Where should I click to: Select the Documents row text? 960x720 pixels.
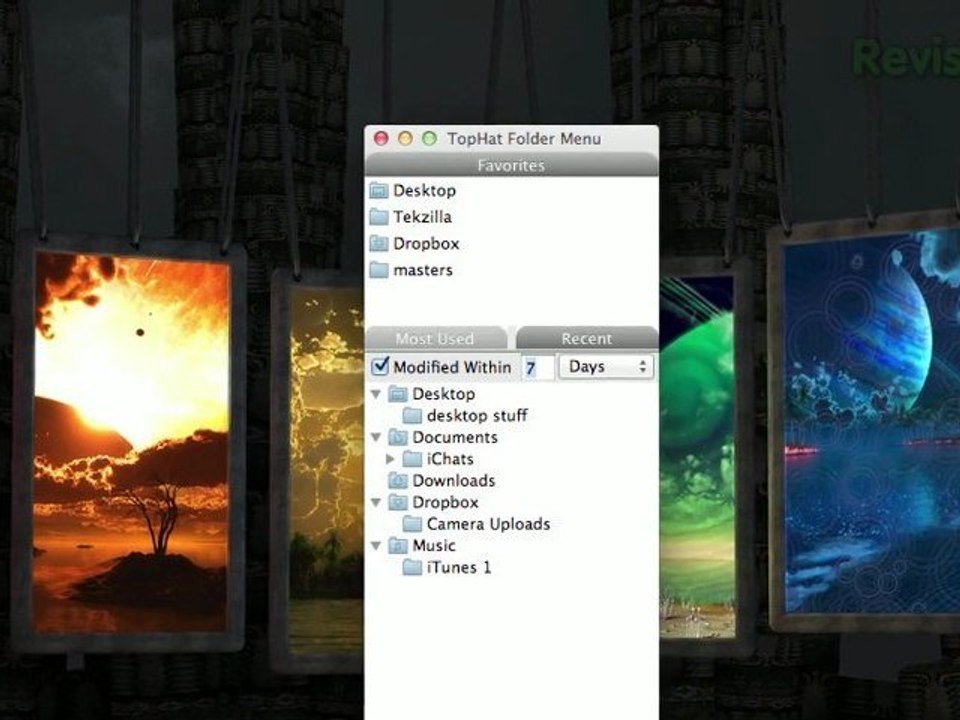(x=455, y=437)
